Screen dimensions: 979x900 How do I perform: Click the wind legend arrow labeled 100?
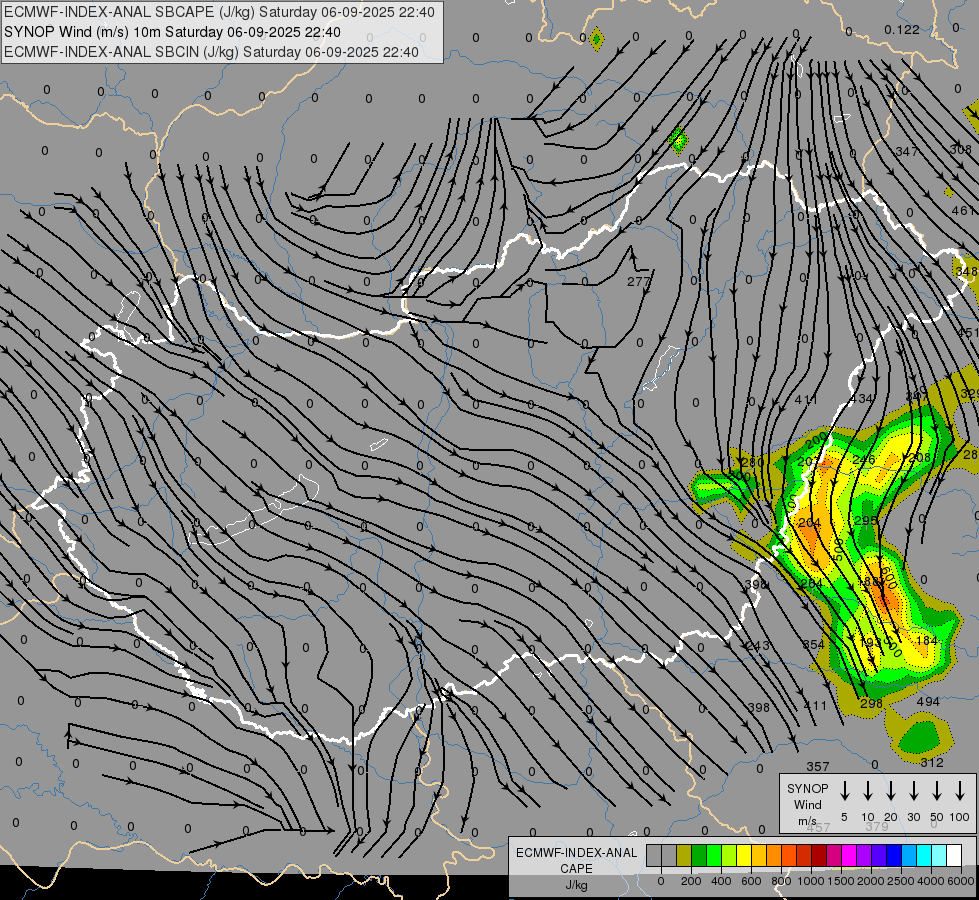960,791
